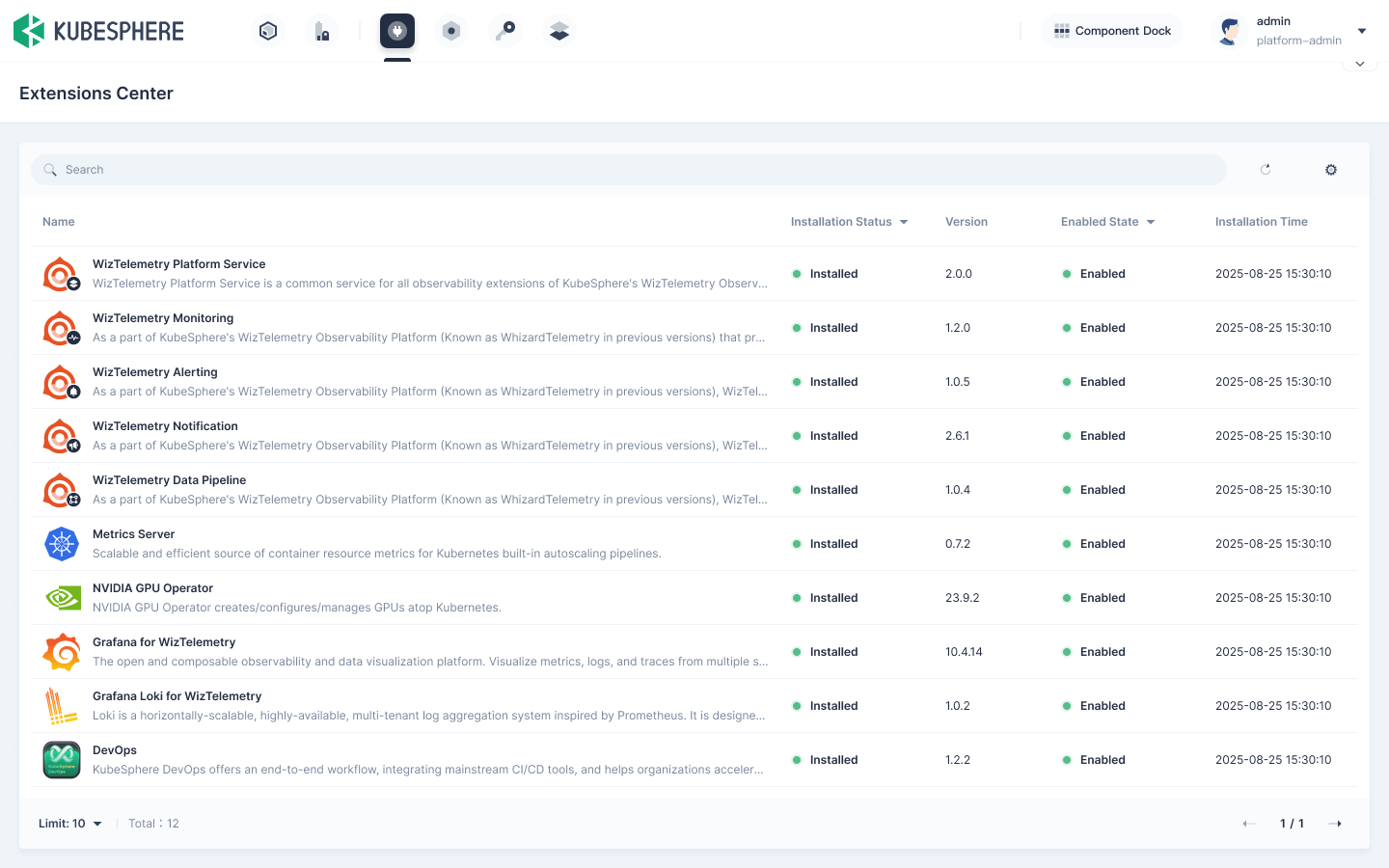Go to next page of extensions
Viewport: 1389px width, 868px height.
[1335, 824]
